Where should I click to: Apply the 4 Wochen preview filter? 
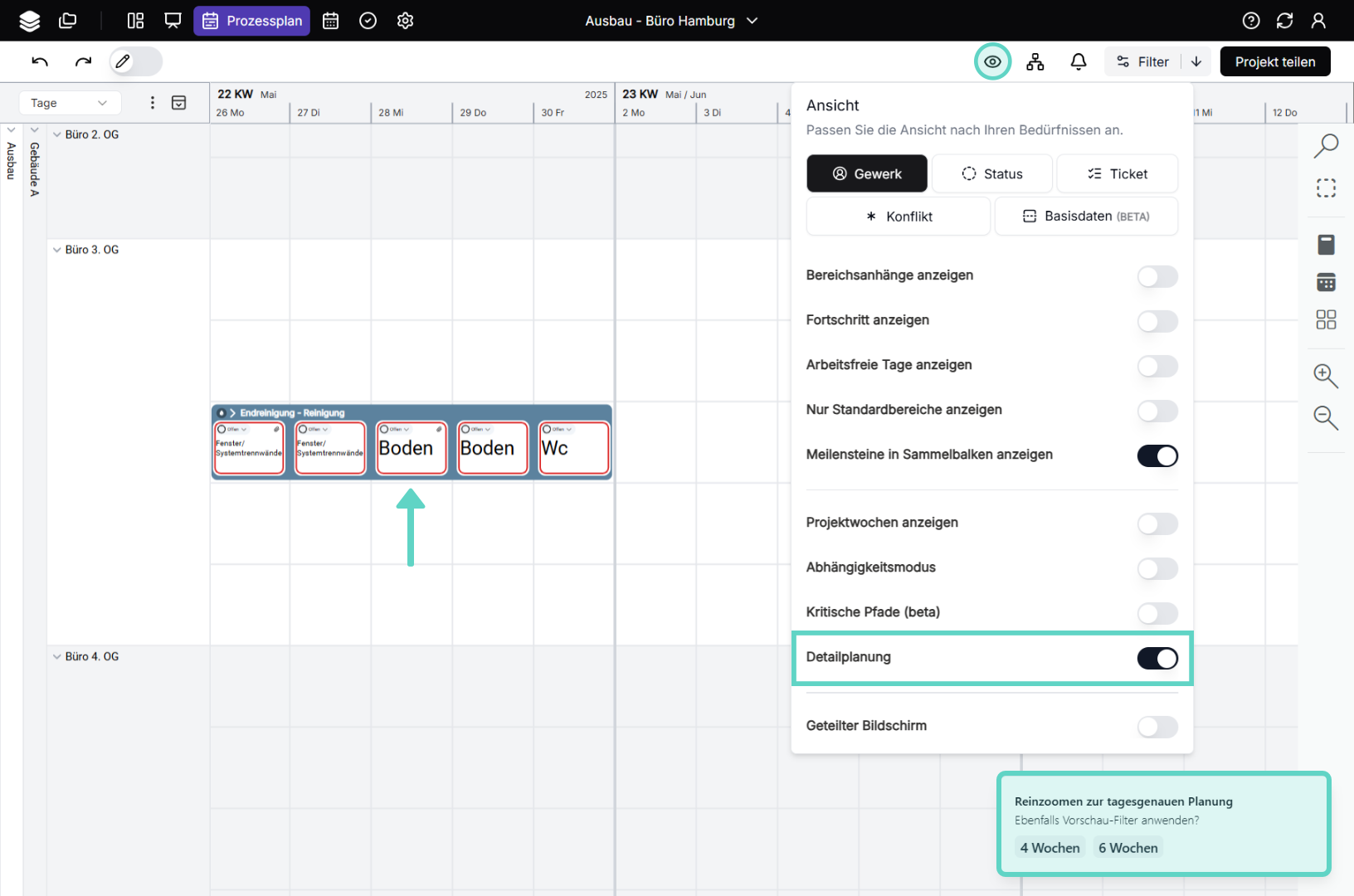[1050, 847]
